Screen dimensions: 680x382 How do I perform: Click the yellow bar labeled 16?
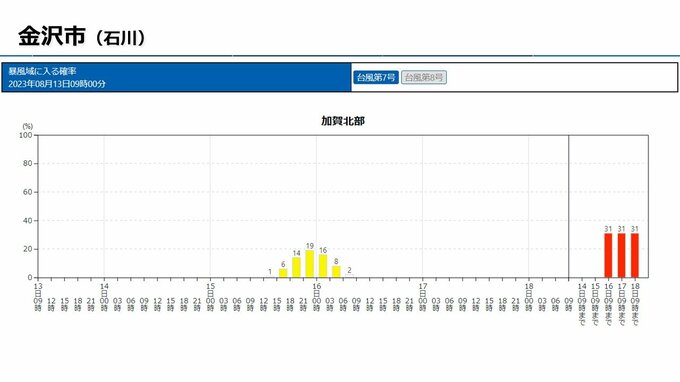323,266
